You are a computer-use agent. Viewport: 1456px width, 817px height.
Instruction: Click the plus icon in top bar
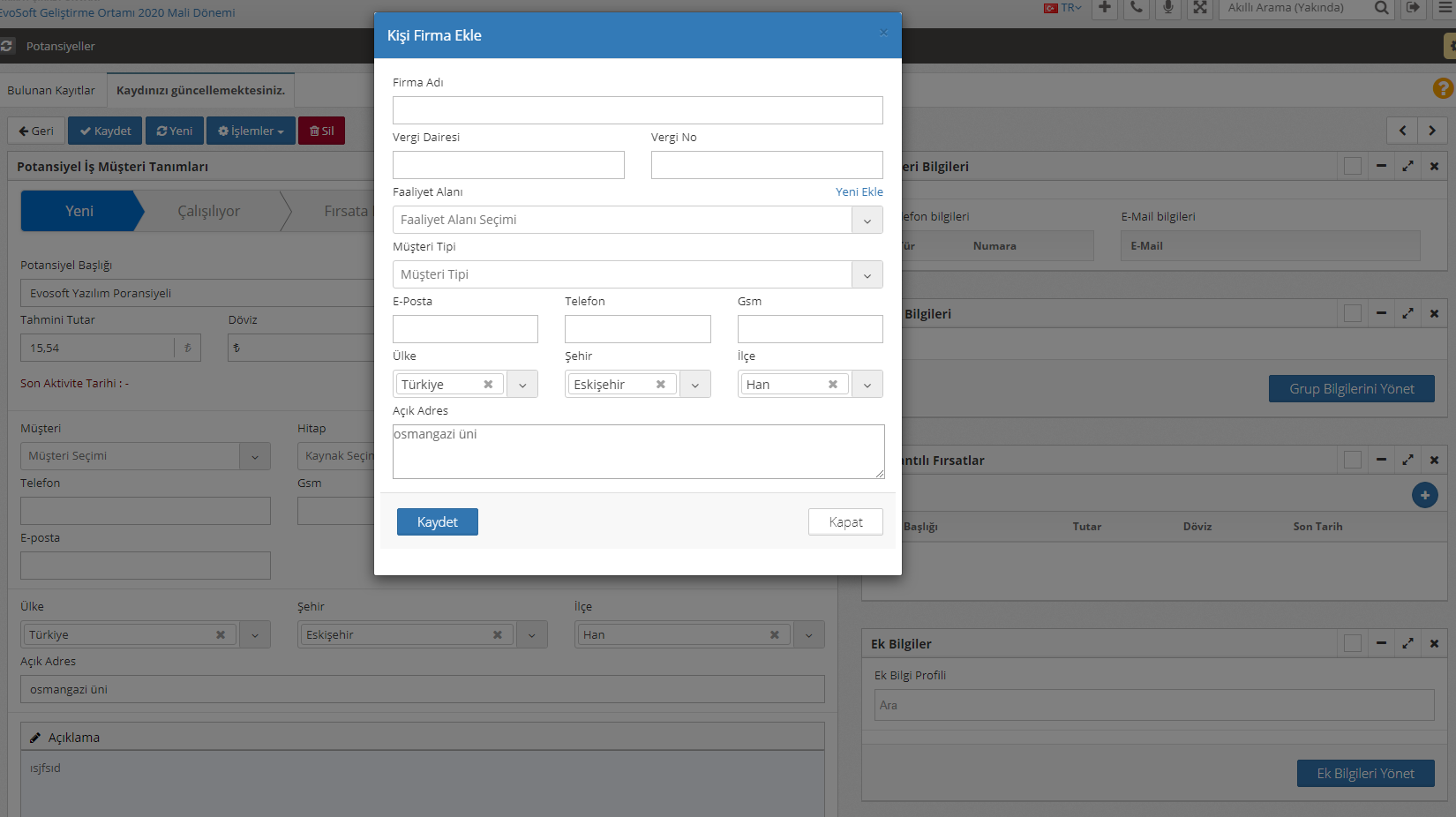pyautogui.click(x=1105, y=8)
